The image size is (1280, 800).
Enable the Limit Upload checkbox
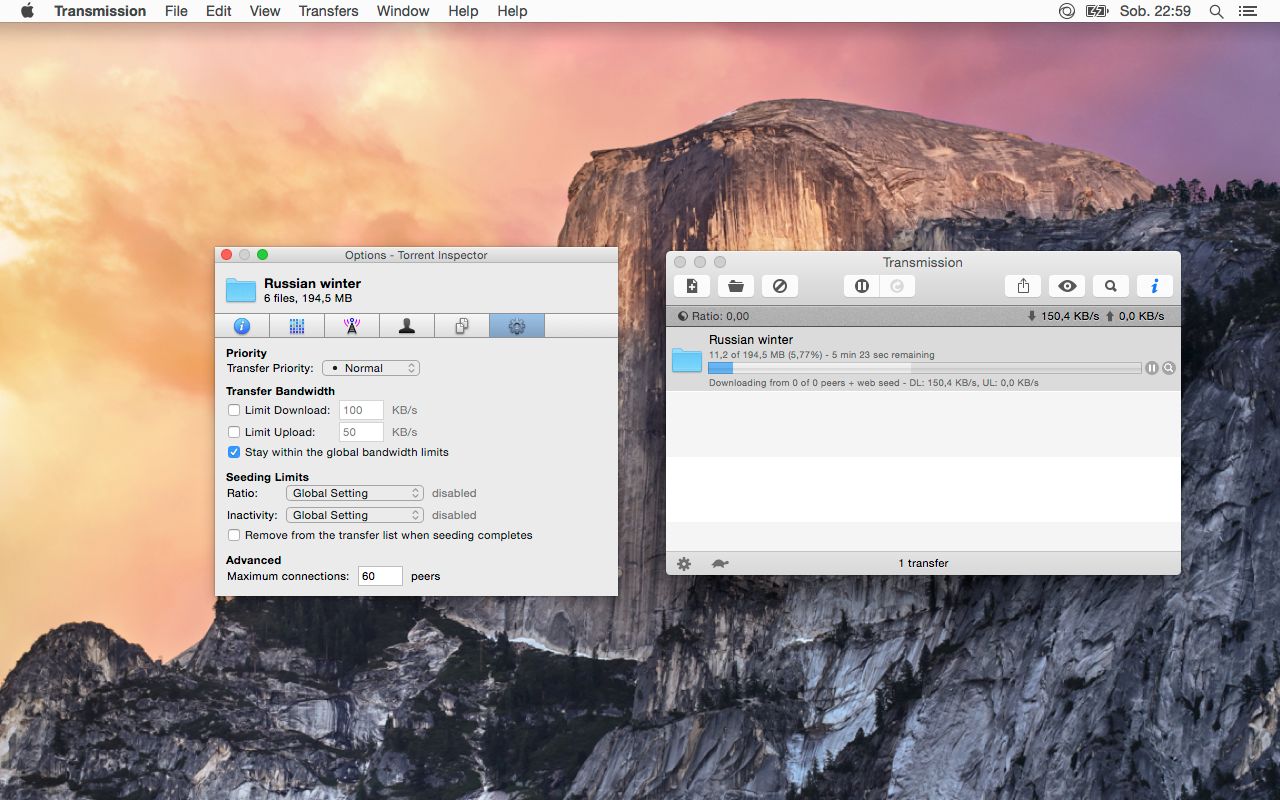234,432
